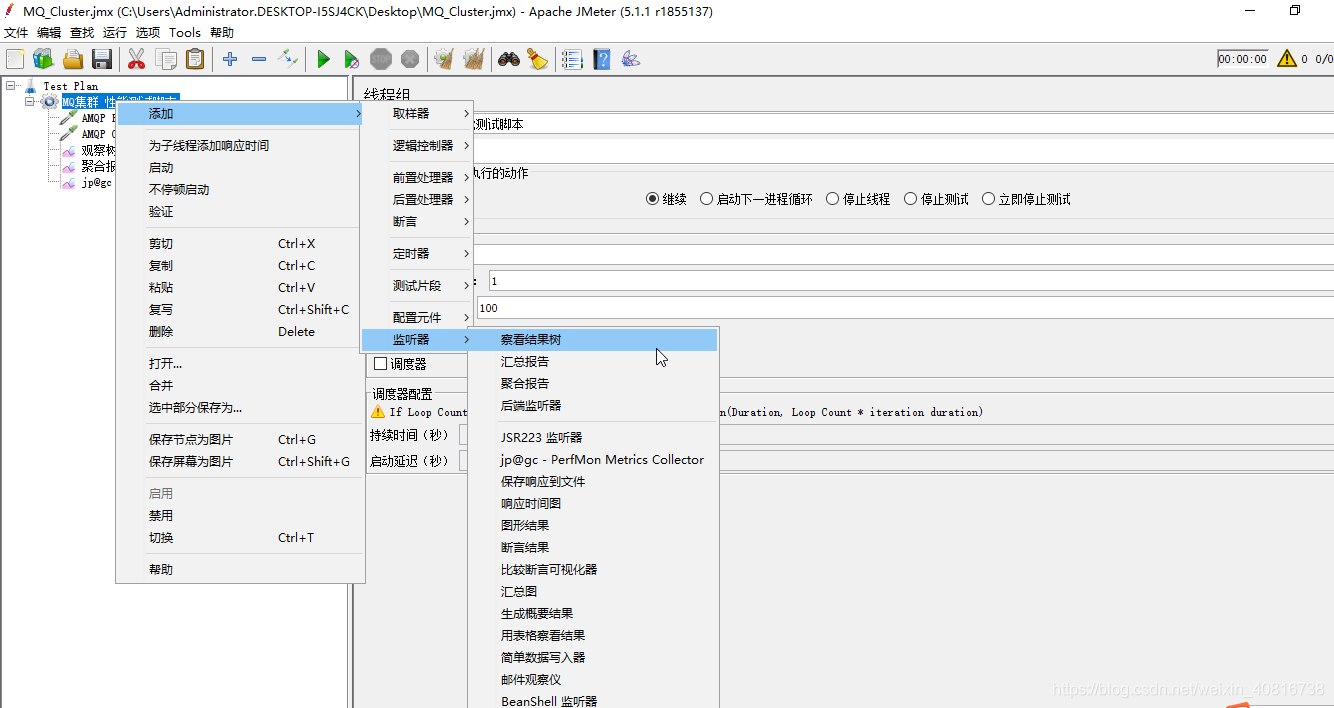Collapse all nodes with the minus icon

pos(259,59)
